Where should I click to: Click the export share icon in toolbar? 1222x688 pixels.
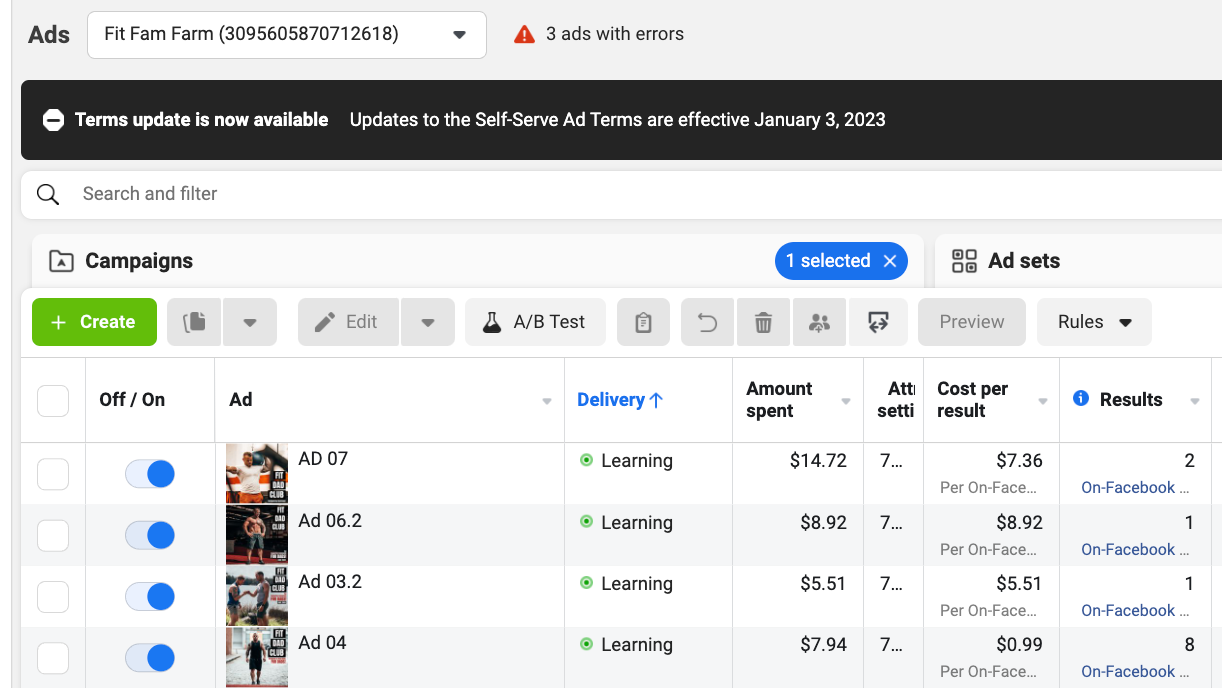click(878, 322)
